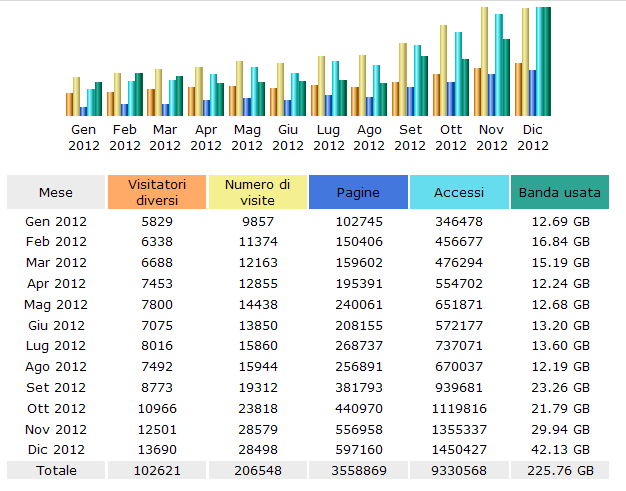This screenshot has height=491, width=626.
Task: Click visits value 28498
Action: pos(258,450)
